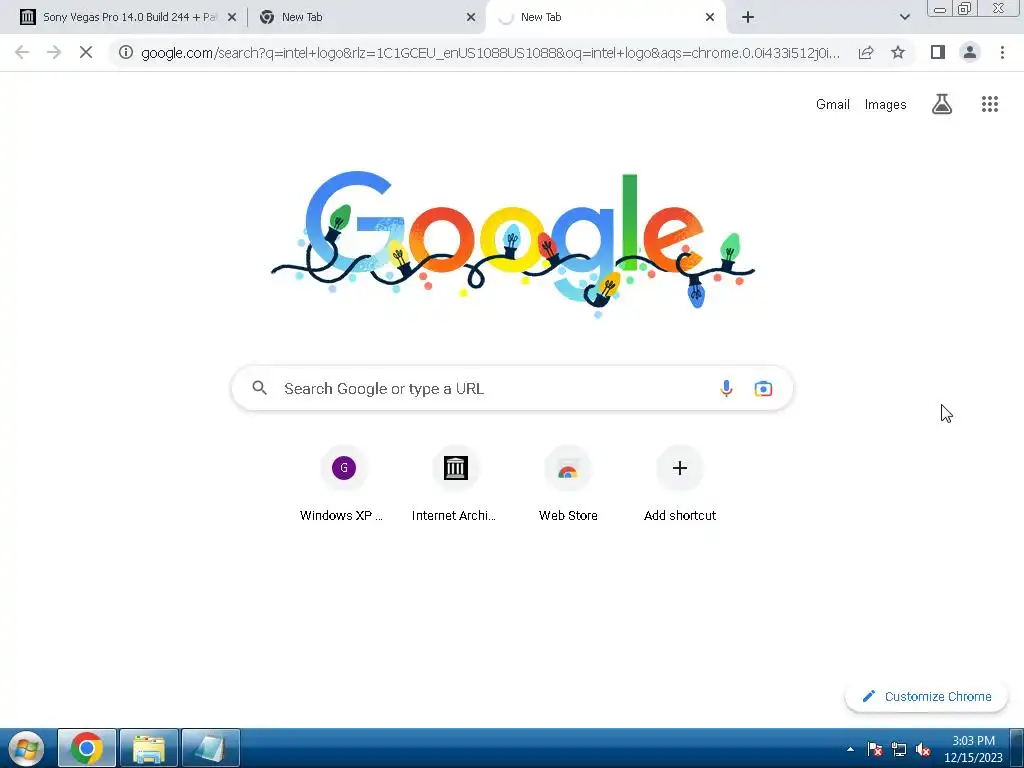View site information icon in address bar

126,52
